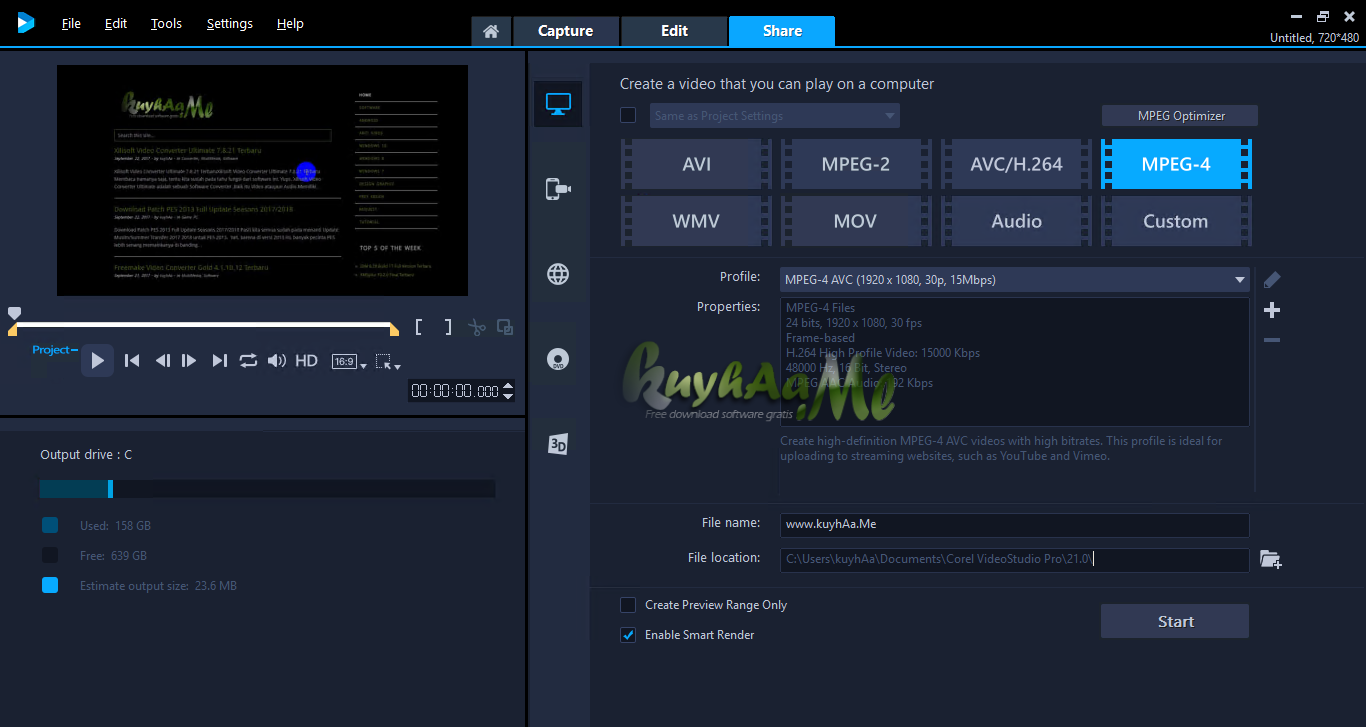Jump to the start with the Home button
Viewport: 1366px width, 727px height.
click(x=131, y=361)
